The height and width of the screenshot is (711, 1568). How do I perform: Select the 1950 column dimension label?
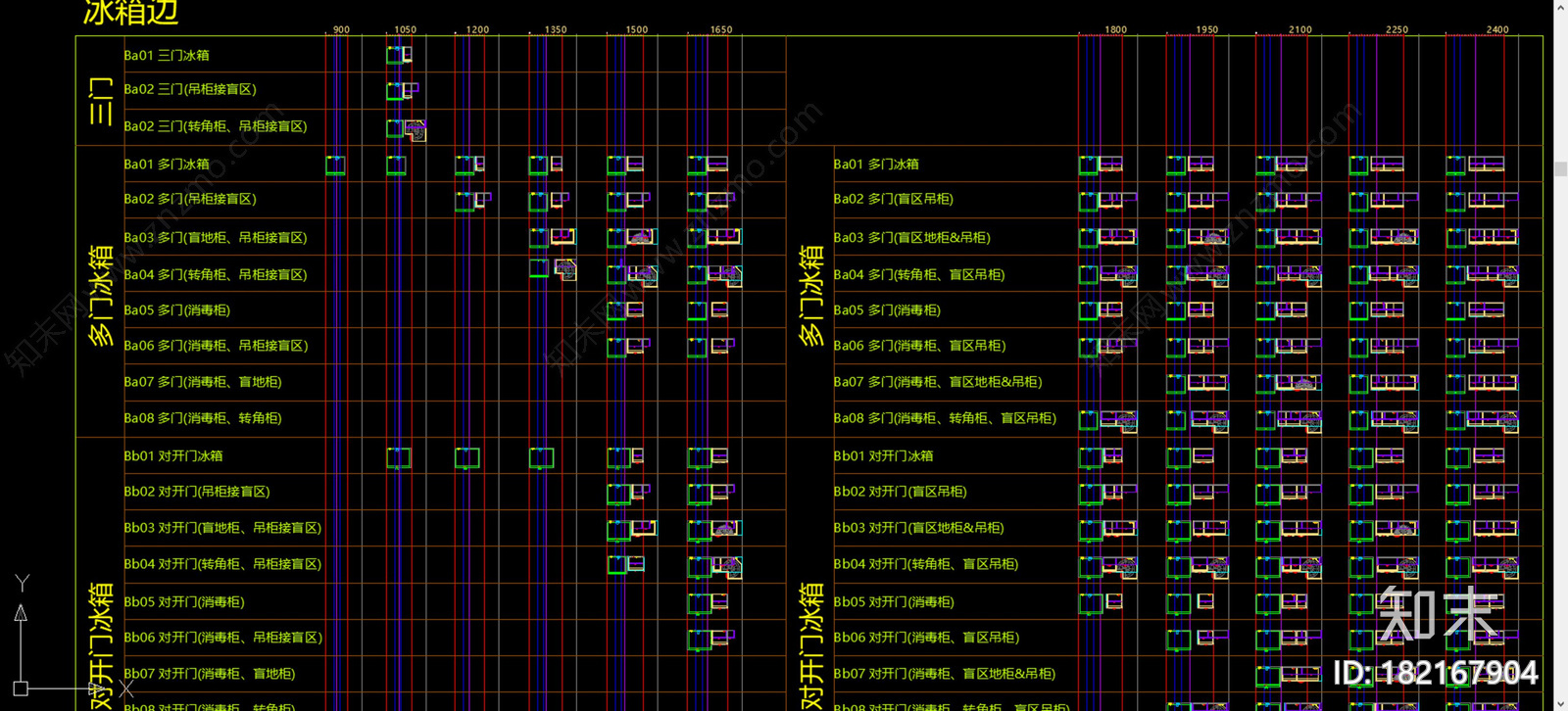click(x=1207, y=29)
